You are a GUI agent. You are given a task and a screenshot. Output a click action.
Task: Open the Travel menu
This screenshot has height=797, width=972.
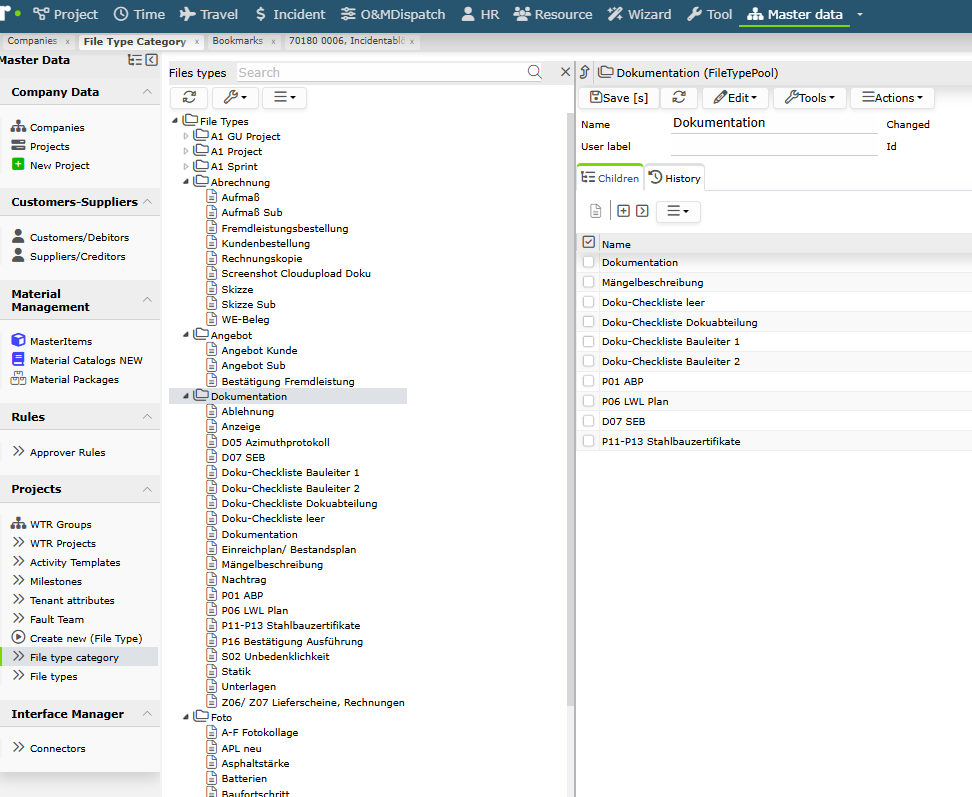coord(209,14)
